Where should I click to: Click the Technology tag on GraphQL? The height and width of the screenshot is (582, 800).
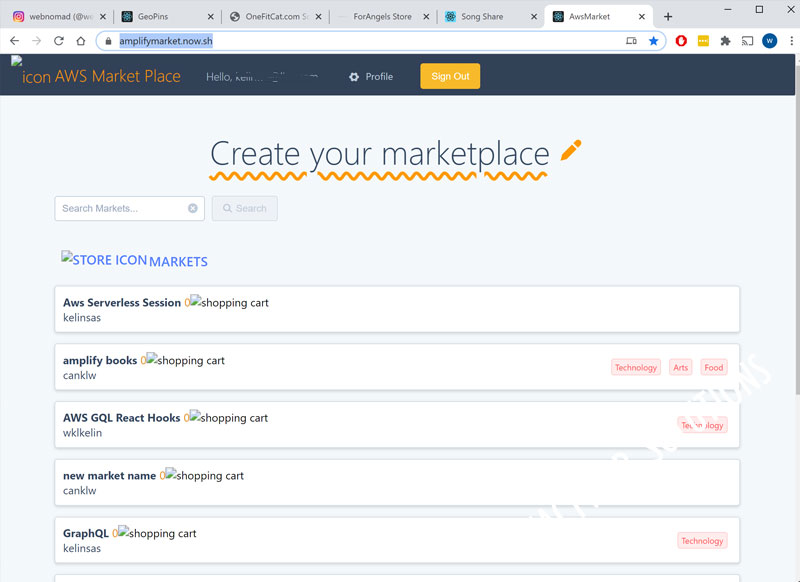pyautogui.click(x=702, y=541)
